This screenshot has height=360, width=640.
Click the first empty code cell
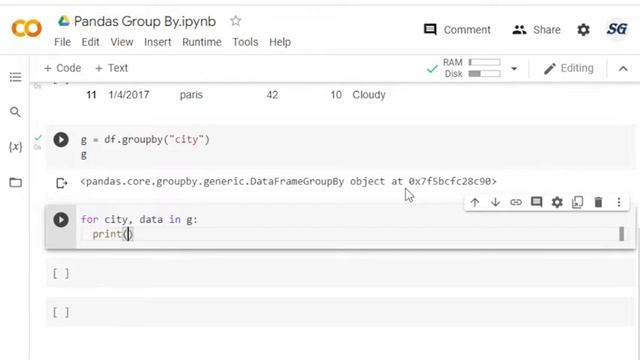tap(340, 273)
